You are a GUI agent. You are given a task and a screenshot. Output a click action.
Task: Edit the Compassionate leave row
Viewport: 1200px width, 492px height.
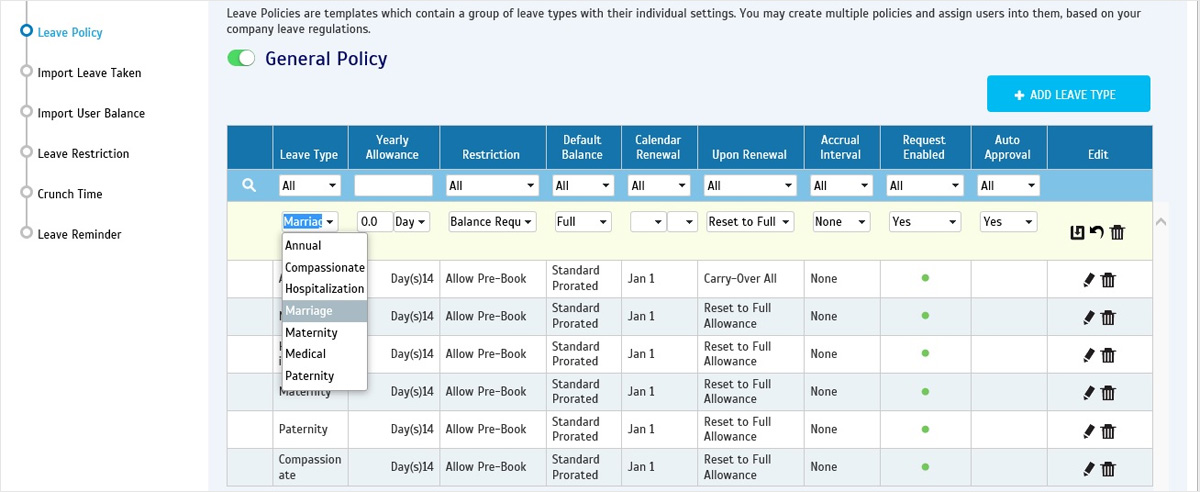tap(1089, 468)
